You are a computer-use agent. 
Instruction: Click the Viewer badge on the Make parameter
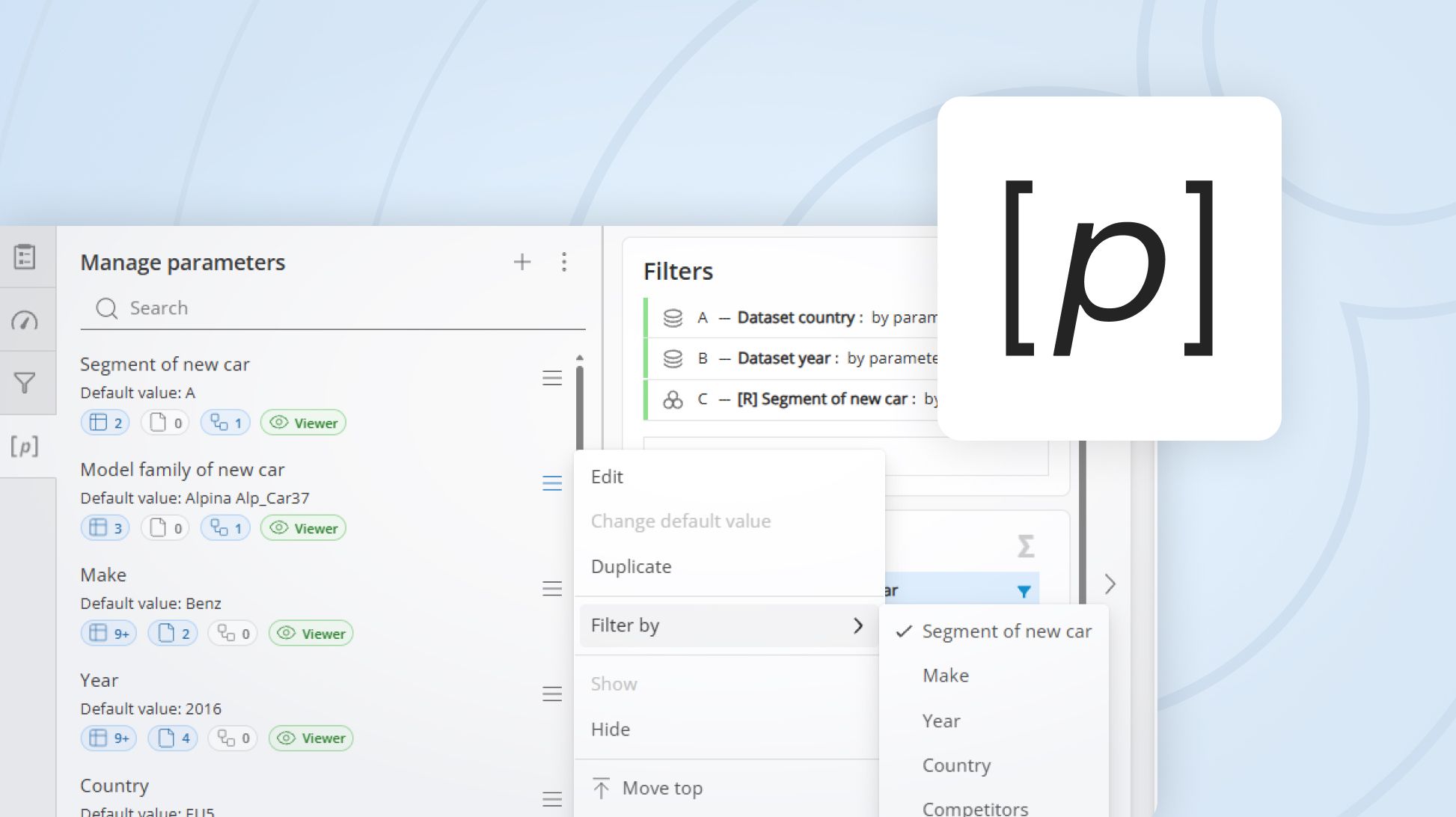310,633
